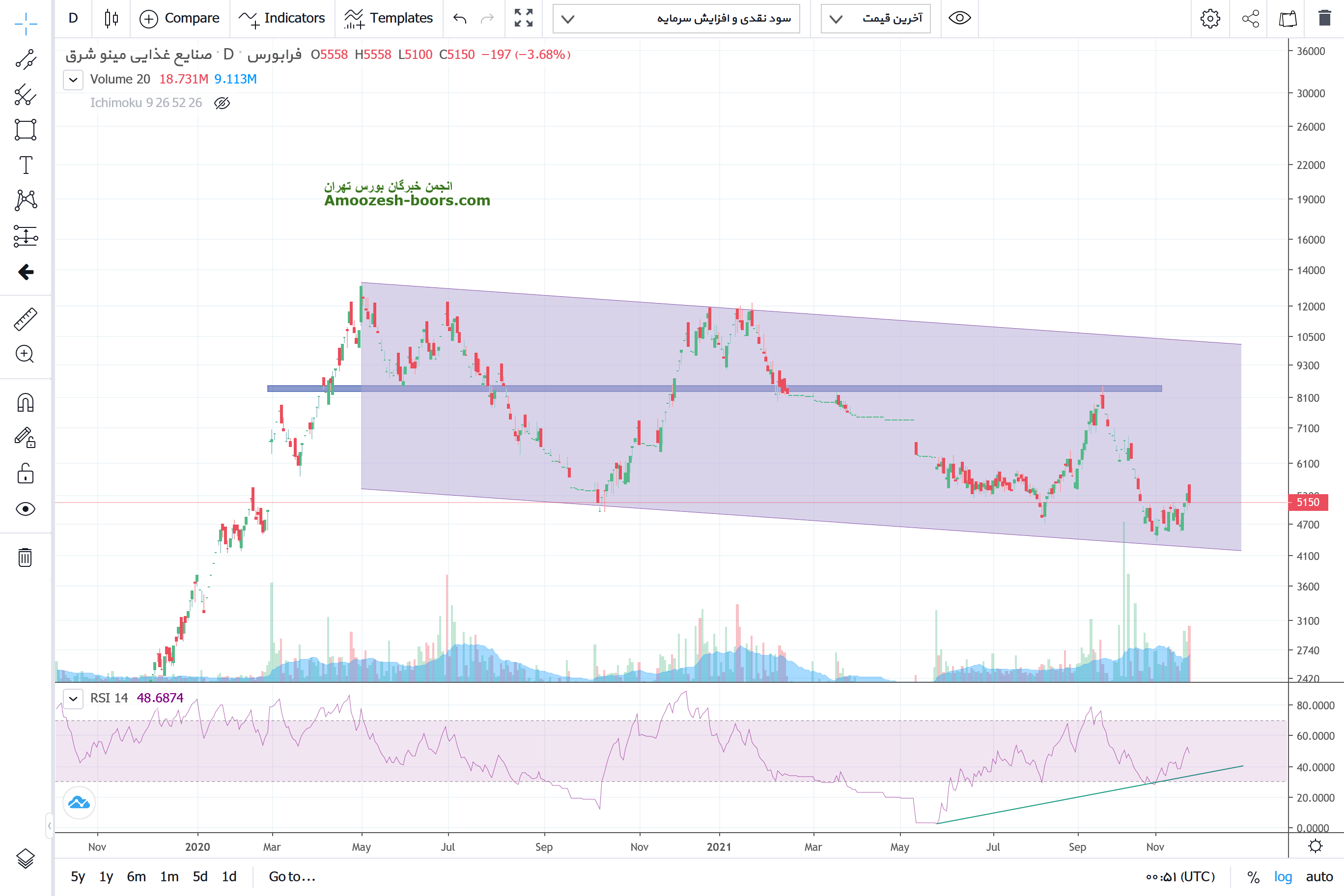Screen dimensions: 1344x896
Task: Show the hidden Ichimoku indicator
Action: coord(222,103)
